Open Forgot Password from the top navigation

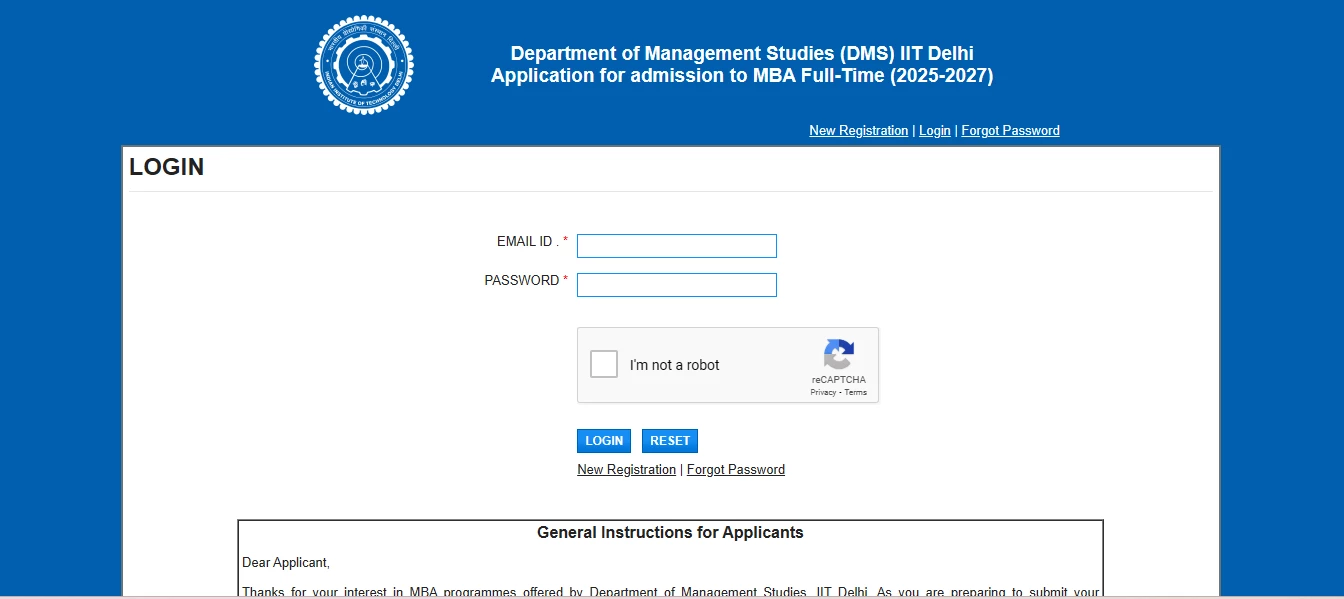tap(1010, 130)
